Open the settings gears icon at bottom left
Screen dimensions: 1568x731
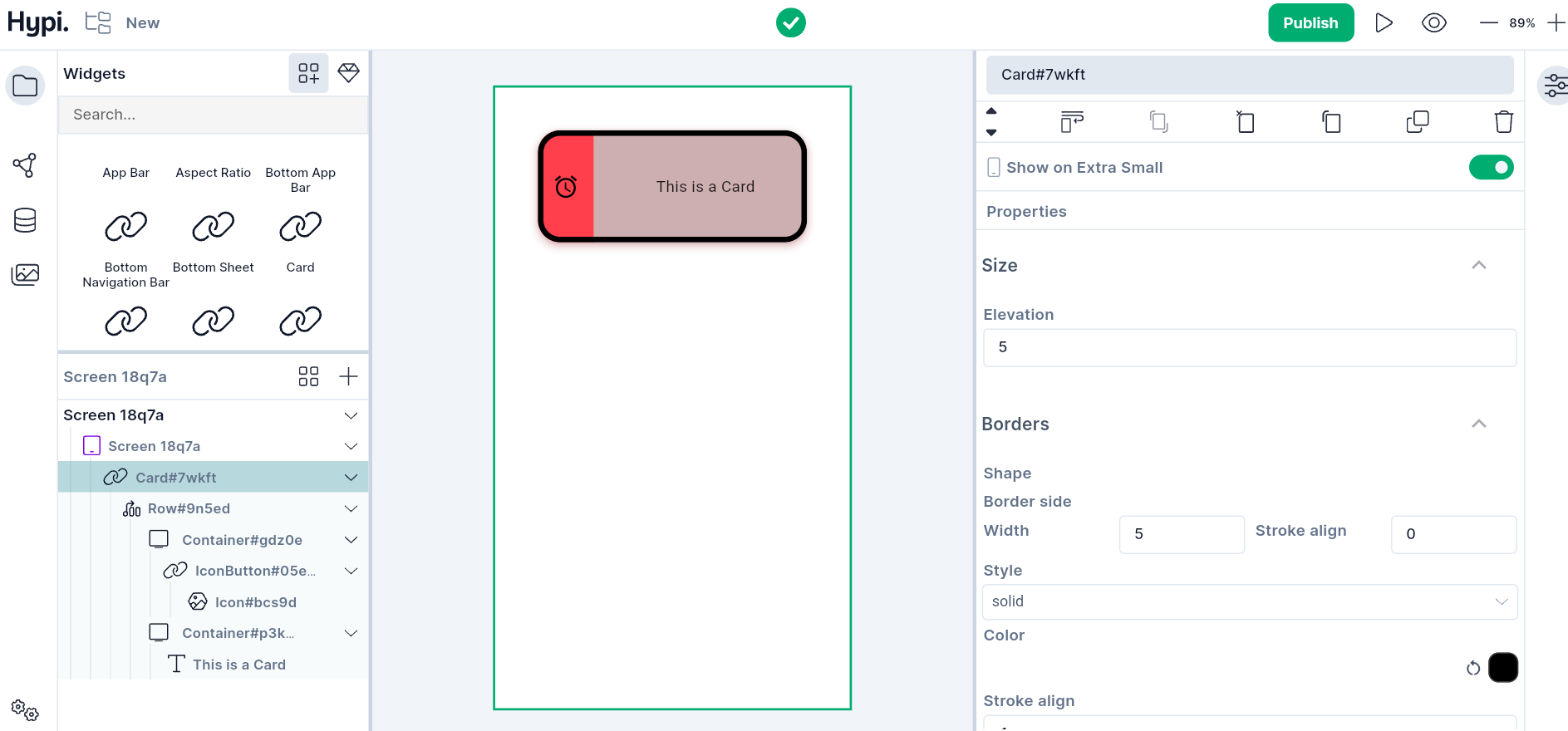click(25, 710)
